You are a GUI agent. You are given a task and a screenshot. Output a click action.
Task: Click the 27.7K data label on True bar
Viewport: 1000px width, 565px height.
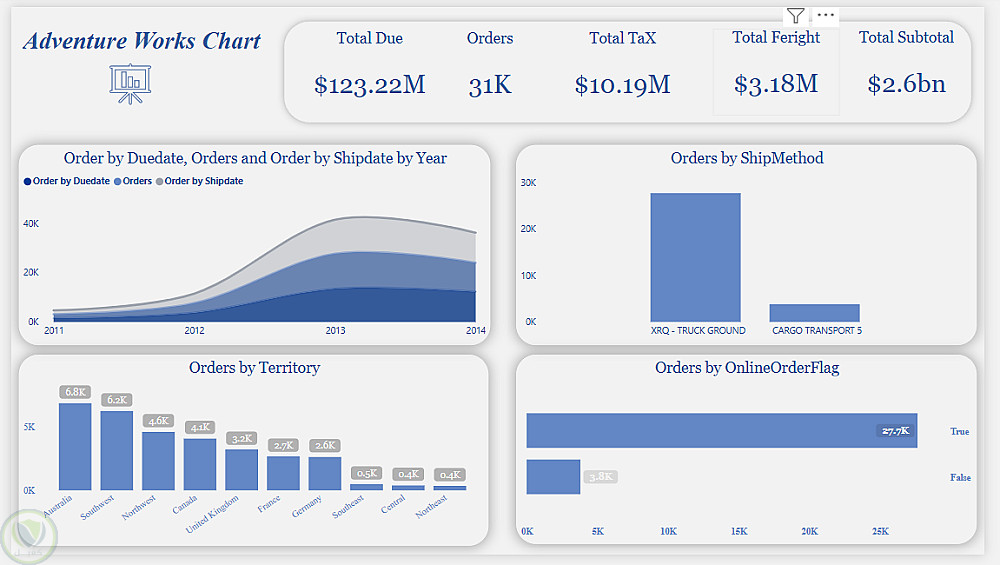point(895,431)
